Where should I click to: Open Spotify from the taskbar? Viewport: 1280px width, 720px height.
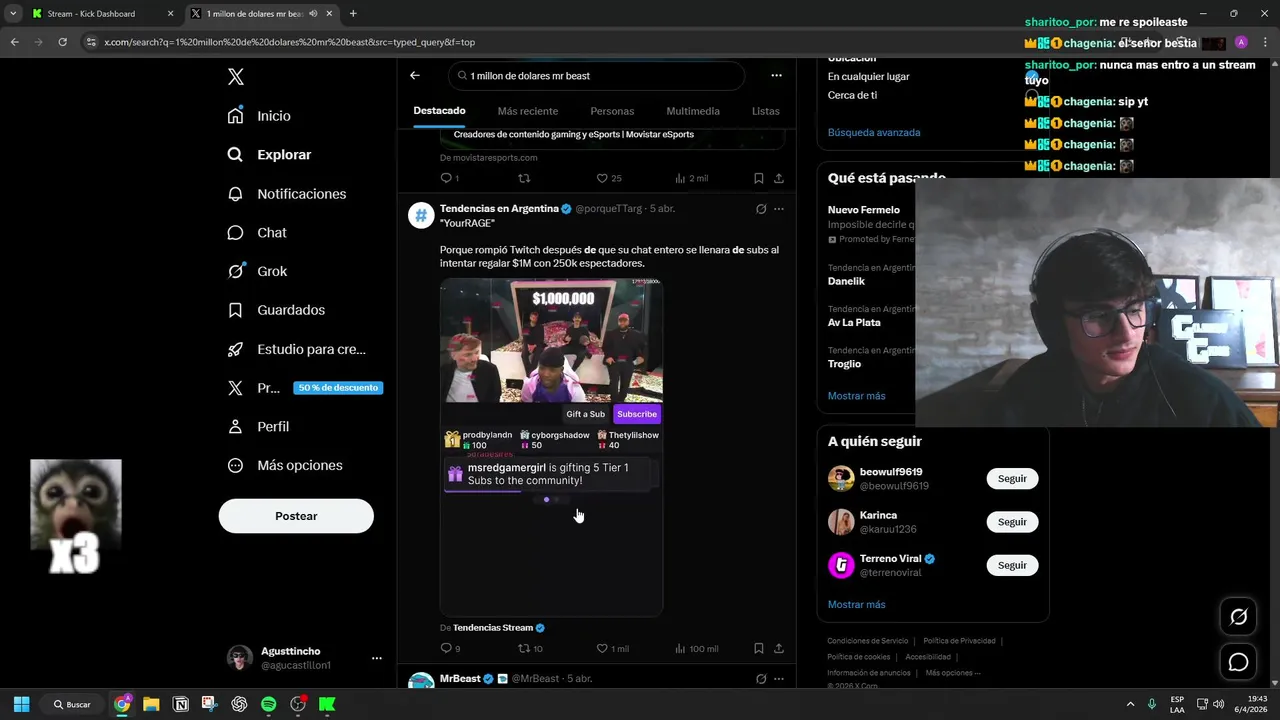pyautogui.click(x=268, y=704)
